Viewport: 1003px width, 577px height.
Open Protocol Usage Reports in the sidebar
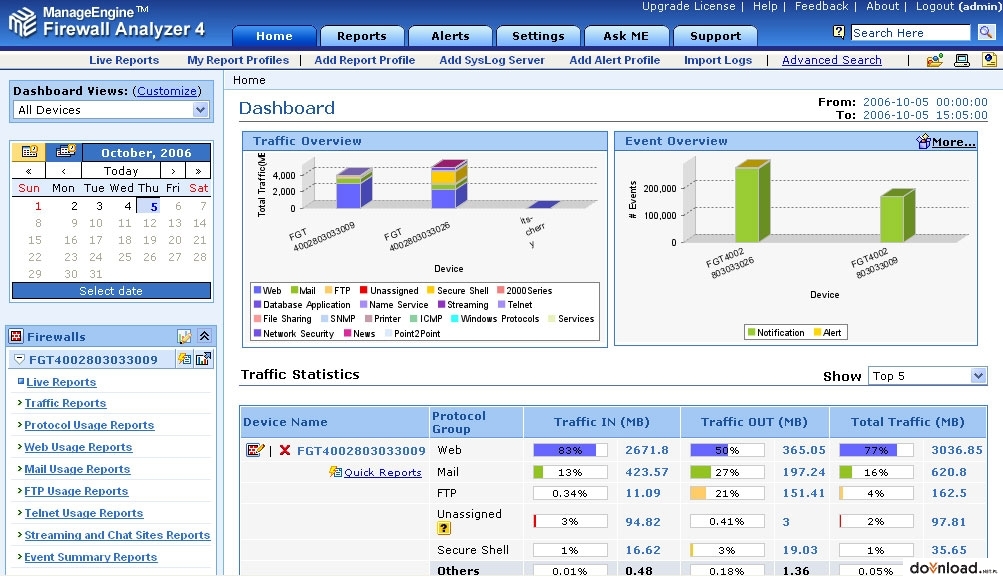point(89,425)
